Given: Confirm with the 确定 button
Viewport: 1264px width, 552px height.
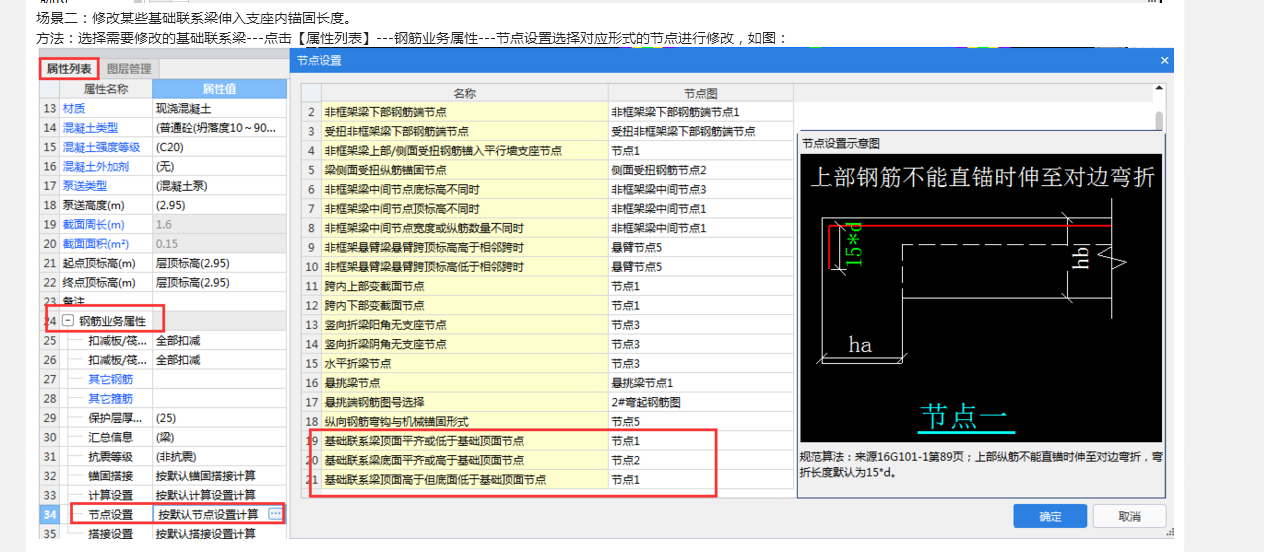Looking at the screenshot, I should click(1050, 516).
